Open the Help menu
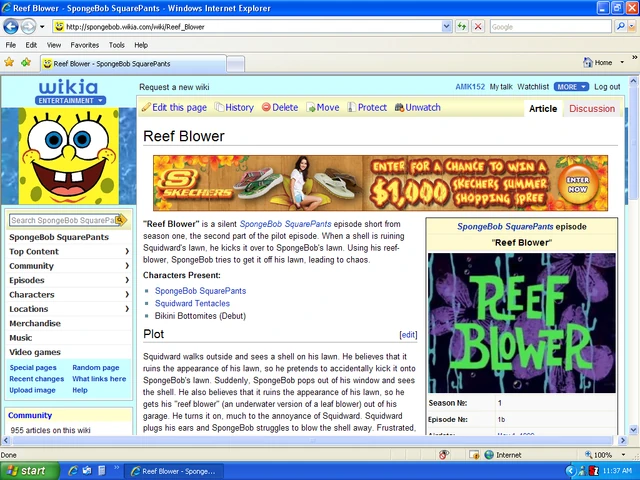The image size is (640, 480). coord(141,45)
